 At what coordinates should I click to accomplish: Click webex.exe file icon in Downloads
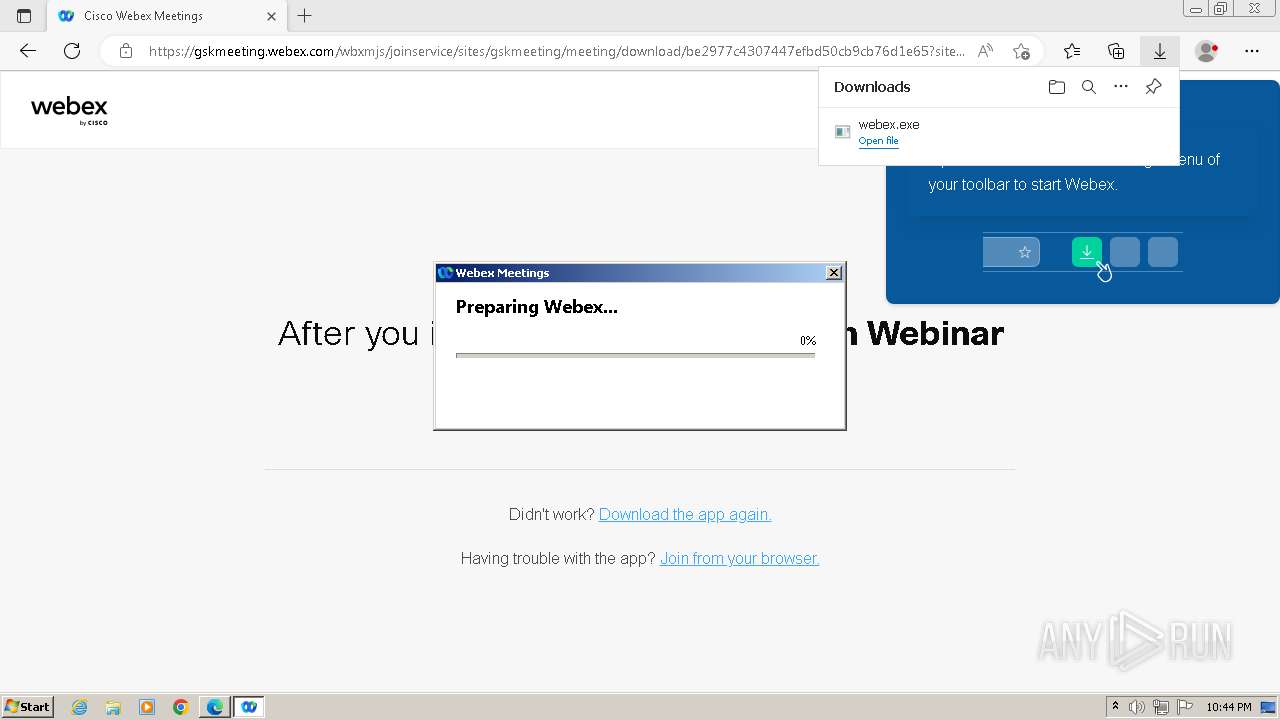tap(842, 132)
